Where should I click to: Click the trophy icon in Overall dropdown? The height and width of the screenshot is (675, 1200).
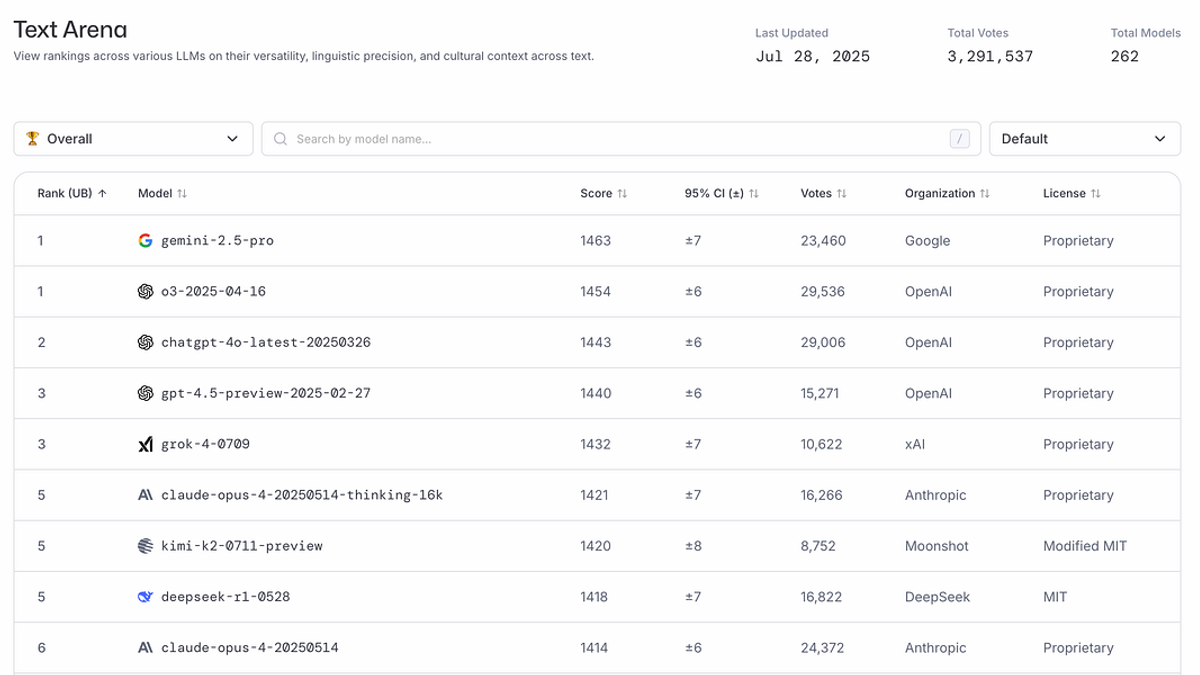pyautogui.click(x=32, y=139)
